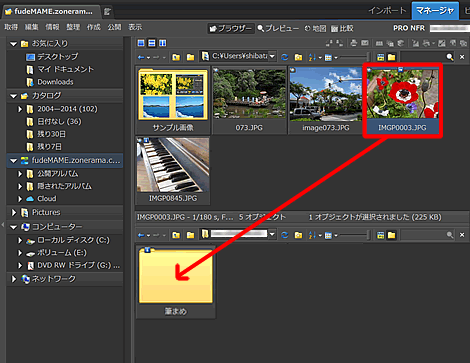Expand the Pictures section
This screenshot has width=470, height=363.
tap(14, 212)
